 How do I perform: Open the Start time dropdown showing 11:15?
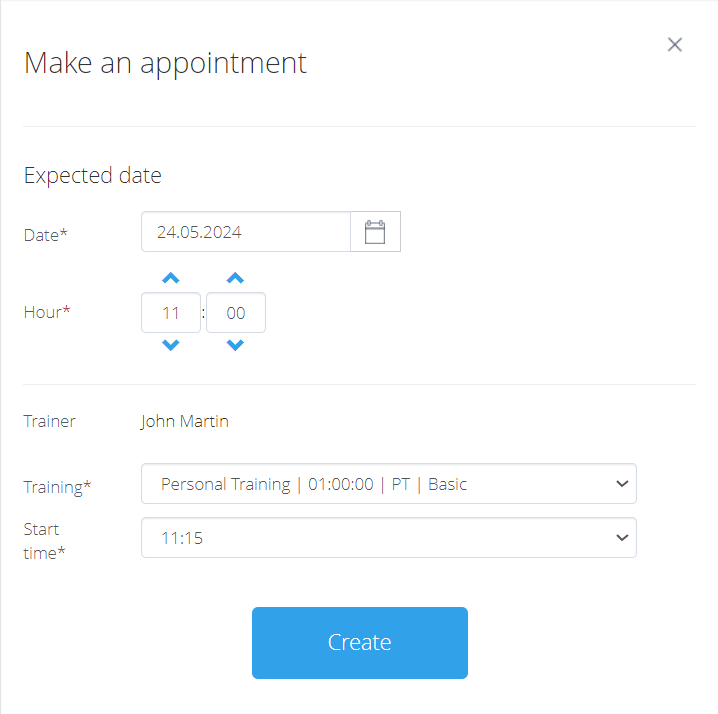[x=388, y=538]
